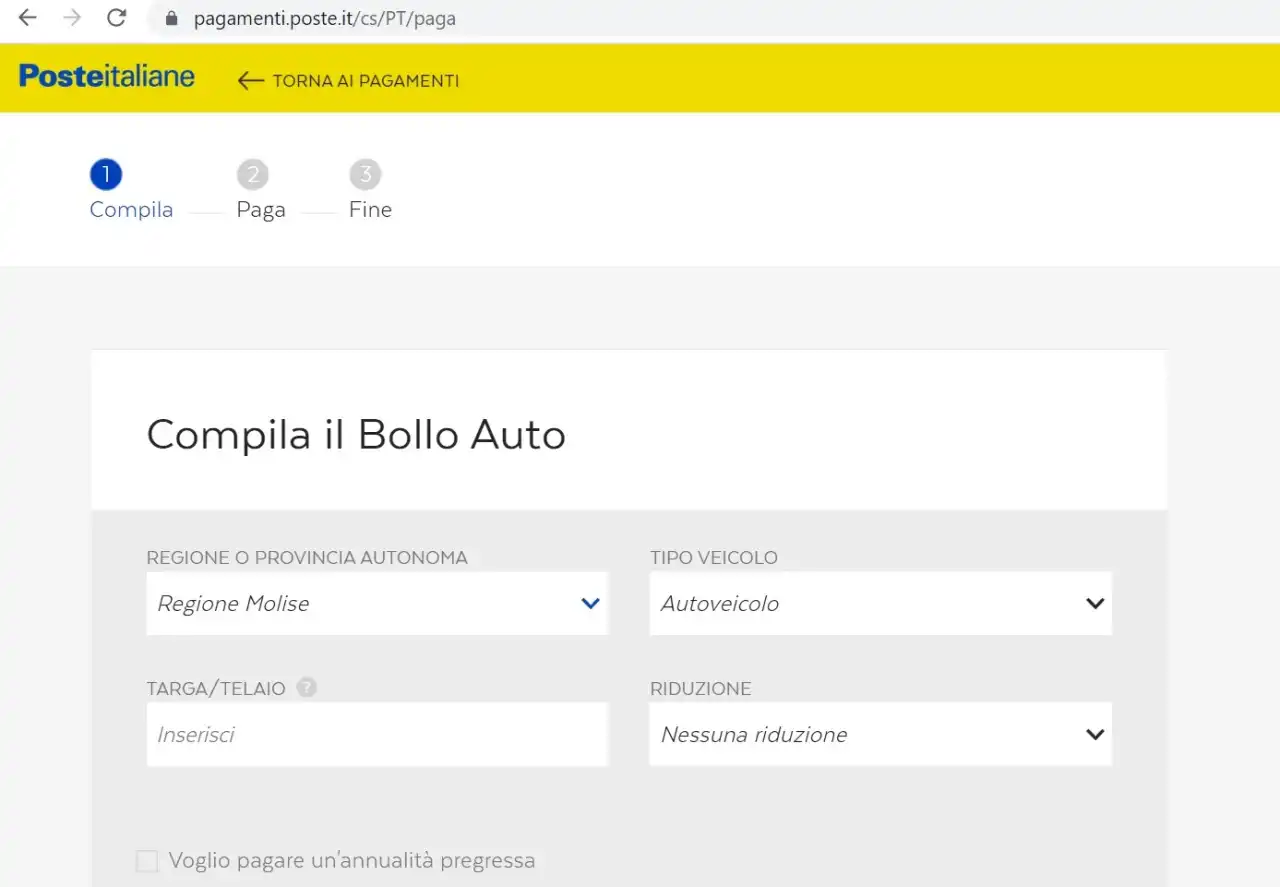This screenshot has width=1280, height=887.
Task: Click the browser forward arrow
Action: tap(72, 18)
